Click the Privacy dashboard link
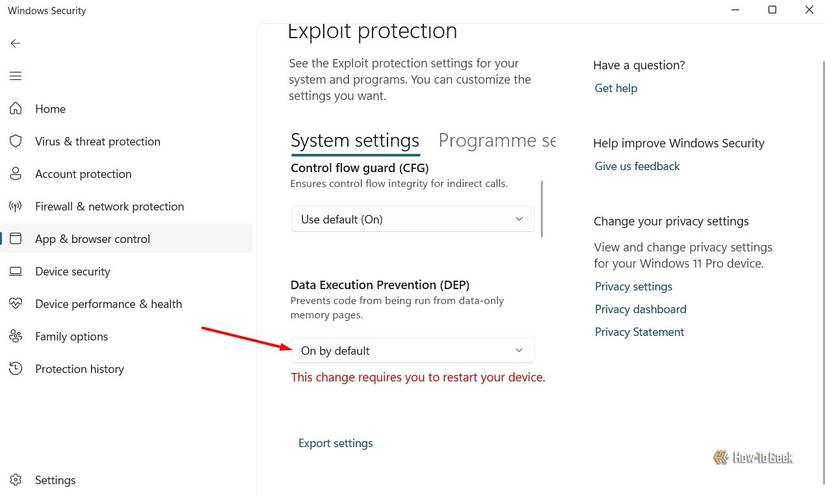825x495 pixels. [x=640, y=309]
